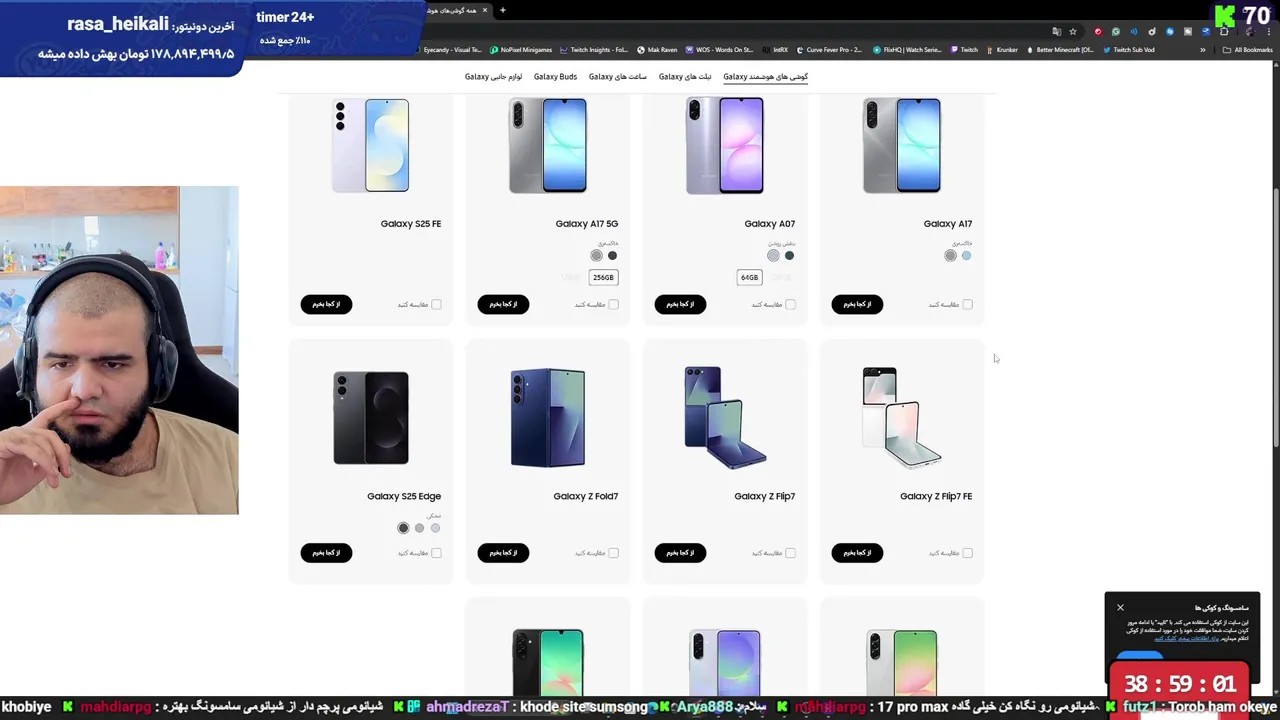Click the buy button under Galaxy Z Flip7 FE
The width and height of the screenshot is (1280, 720).
pyautogui.click(x=857, y=553)
